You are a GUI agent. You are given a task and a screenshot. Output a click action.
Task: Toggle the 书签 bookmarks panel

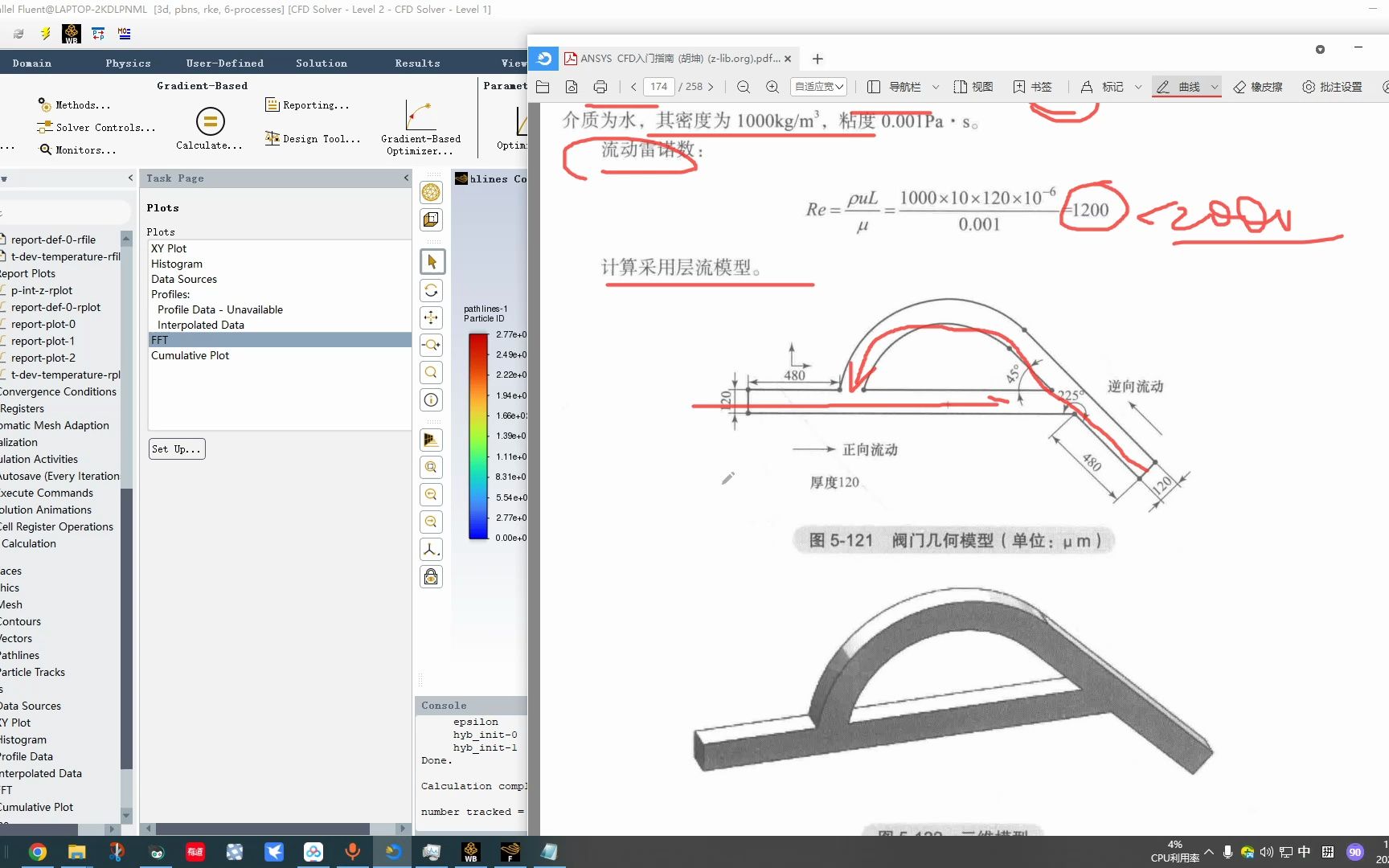1033,87
